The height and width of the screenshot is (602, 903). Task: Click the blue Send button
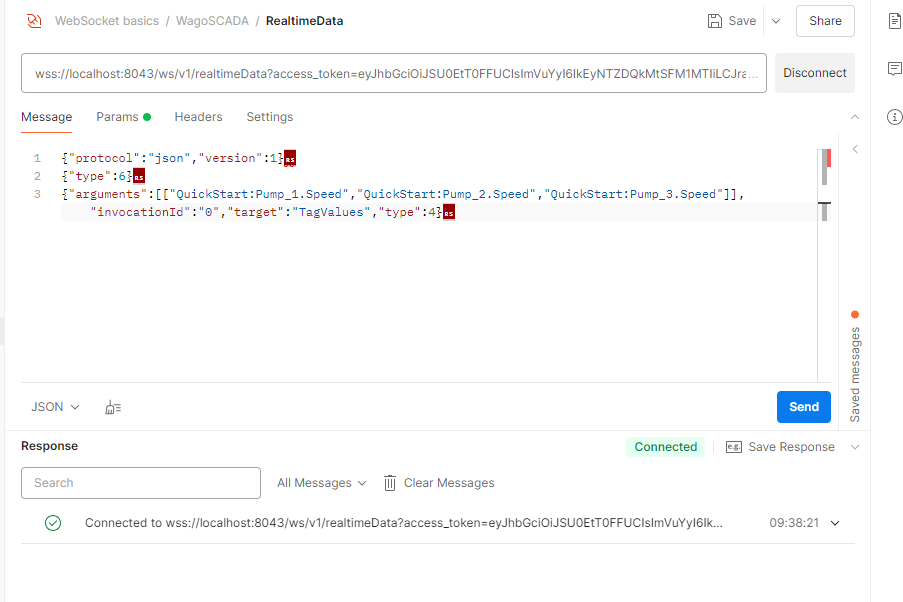803,407
